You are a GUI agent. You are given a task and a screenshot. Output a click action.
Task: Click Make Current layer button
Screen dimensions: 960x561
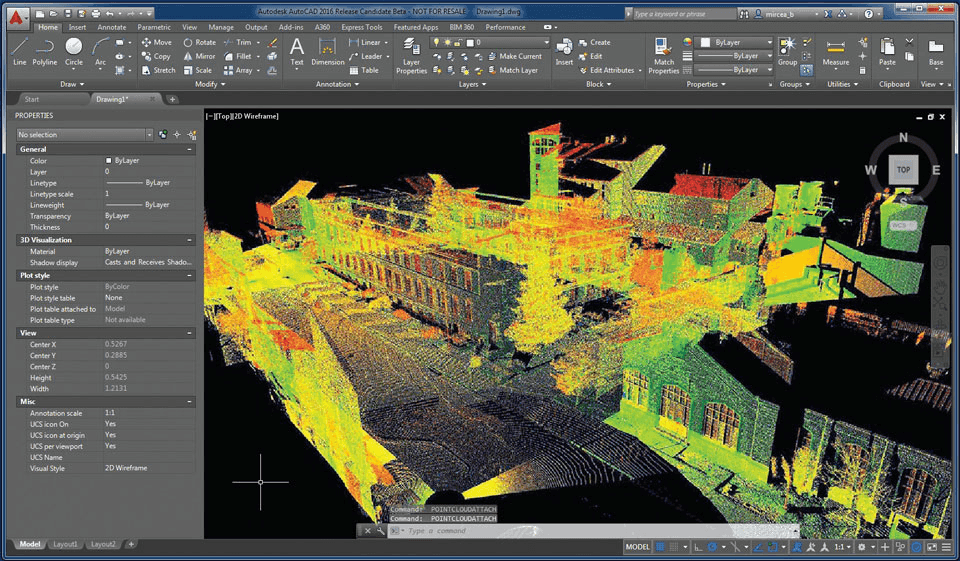[x=514, y=56]
